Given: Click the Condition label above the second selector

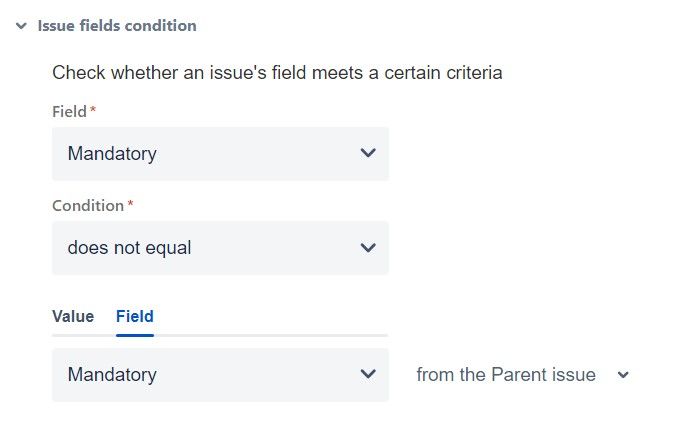Looking at the screenshot, I should click(x=88, y=206).
